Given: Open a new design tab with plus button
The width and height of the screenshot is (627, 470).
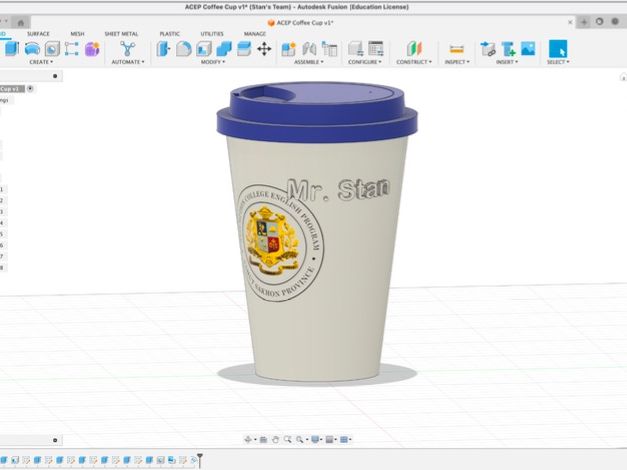Looking at the screenshot, I should 584,22.
